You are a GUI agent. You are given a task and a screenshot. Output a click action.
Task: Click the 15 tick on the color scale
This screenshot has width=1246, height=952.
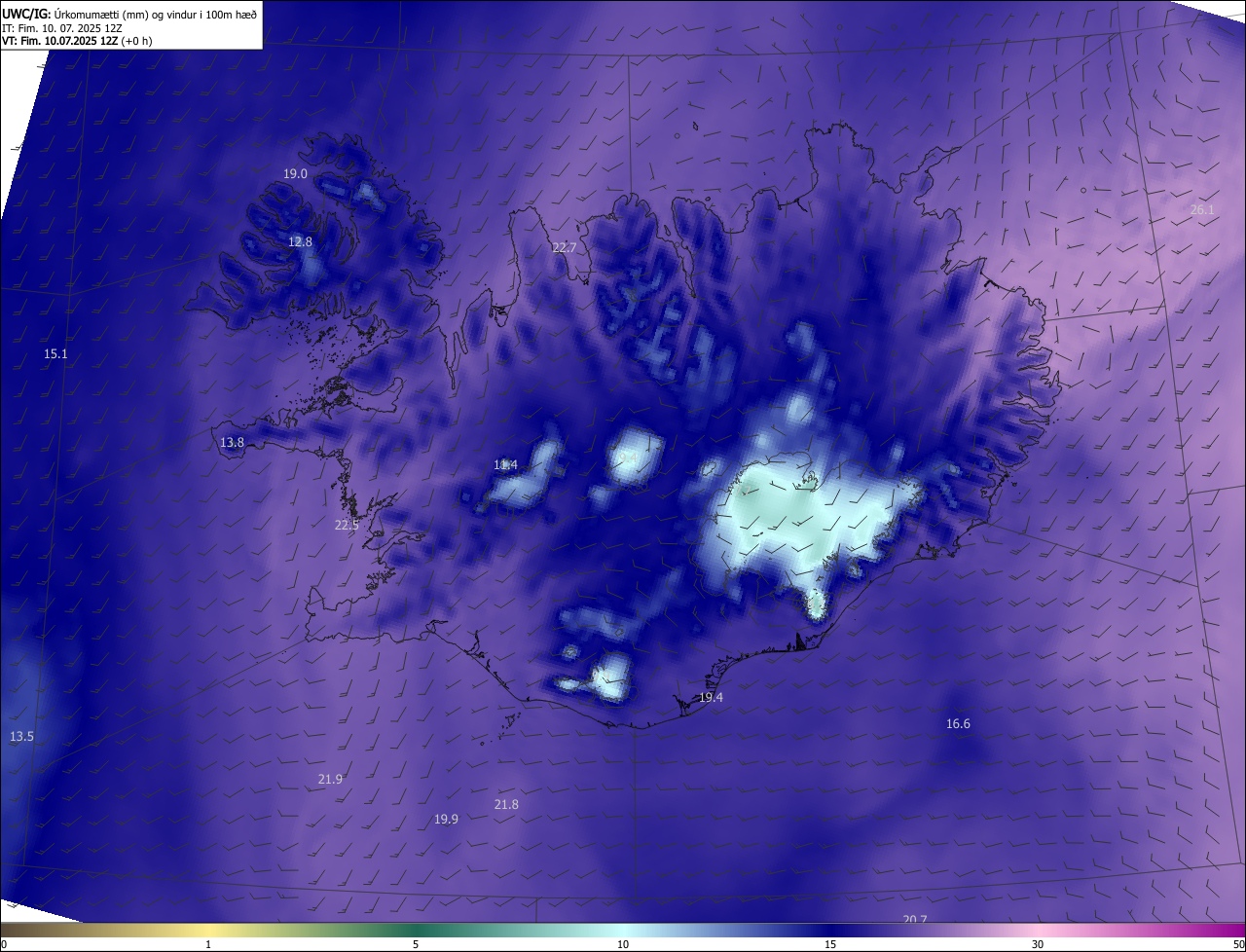(830, 944)
